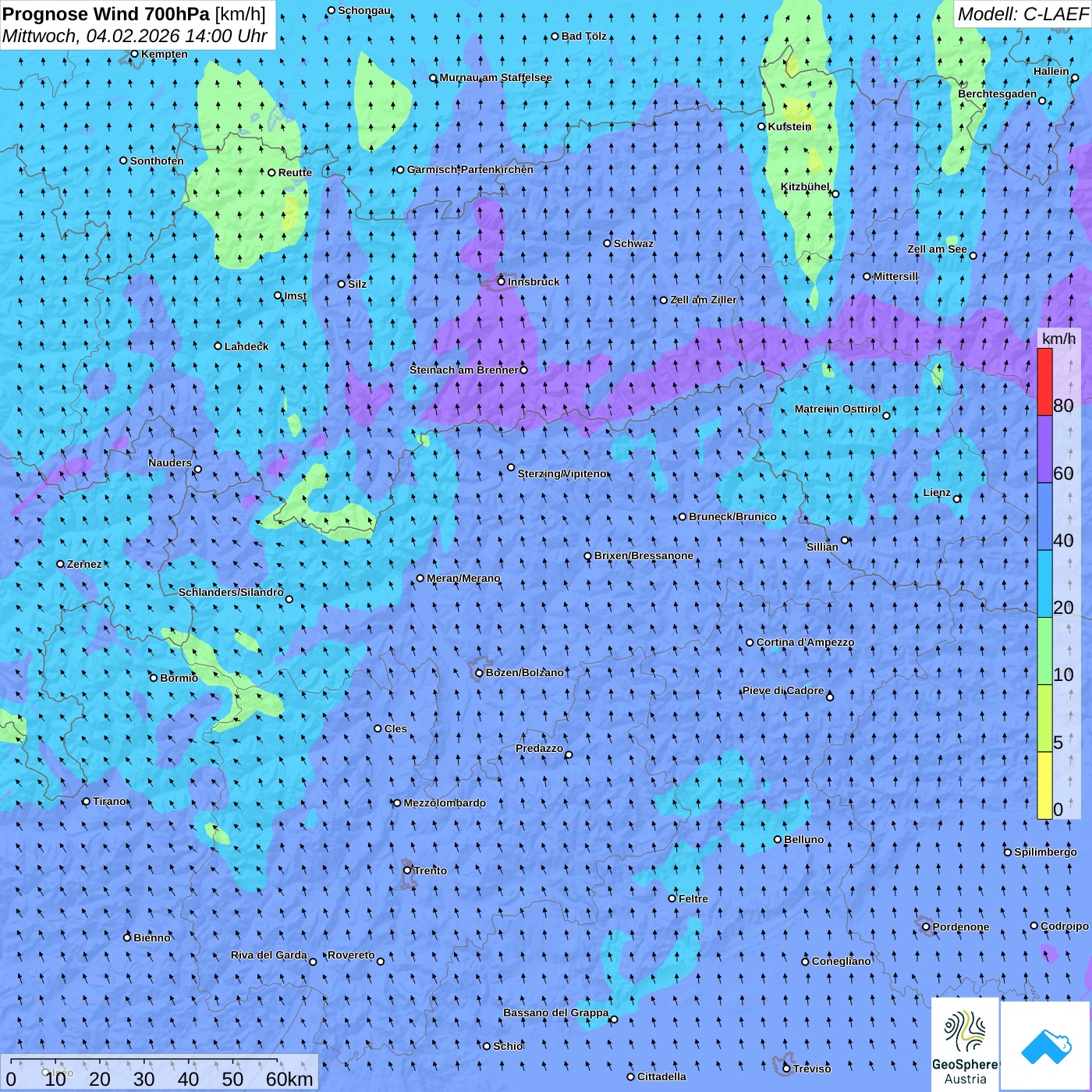Screen dimensions: 1092x1092
Task: Select the yellow 0–5 legend color
Action: tap(1044, 785)
